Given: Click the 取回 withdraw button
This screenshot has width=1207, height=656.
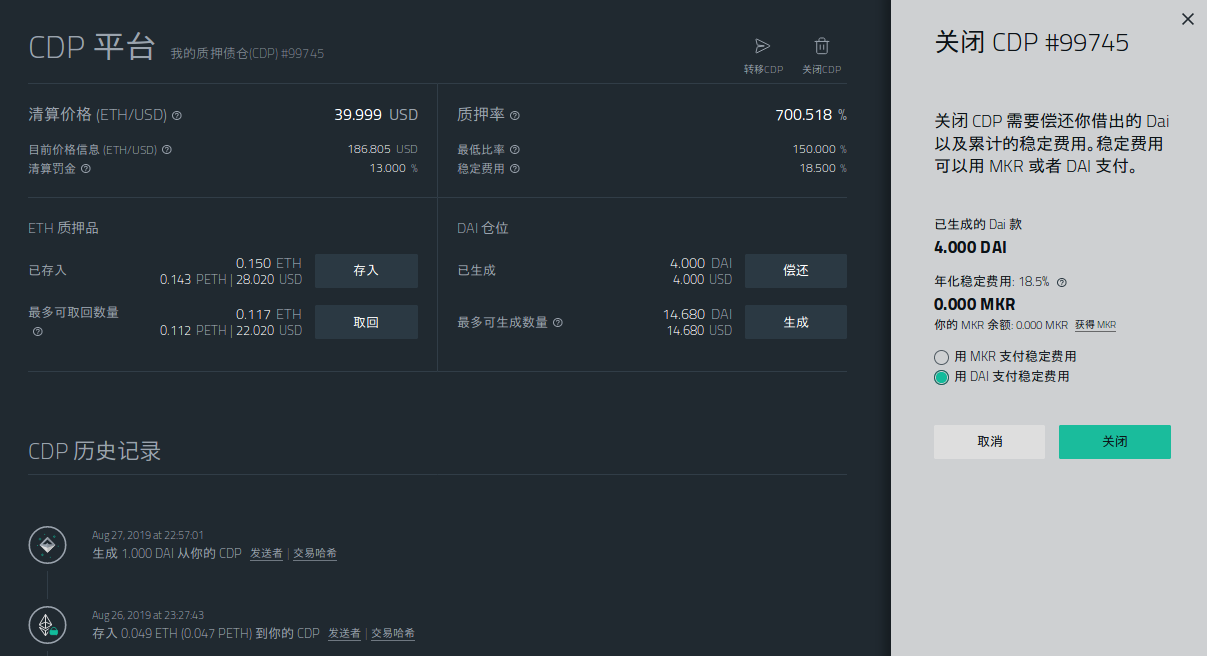Looking at the screenshot, I should (366, 322).
